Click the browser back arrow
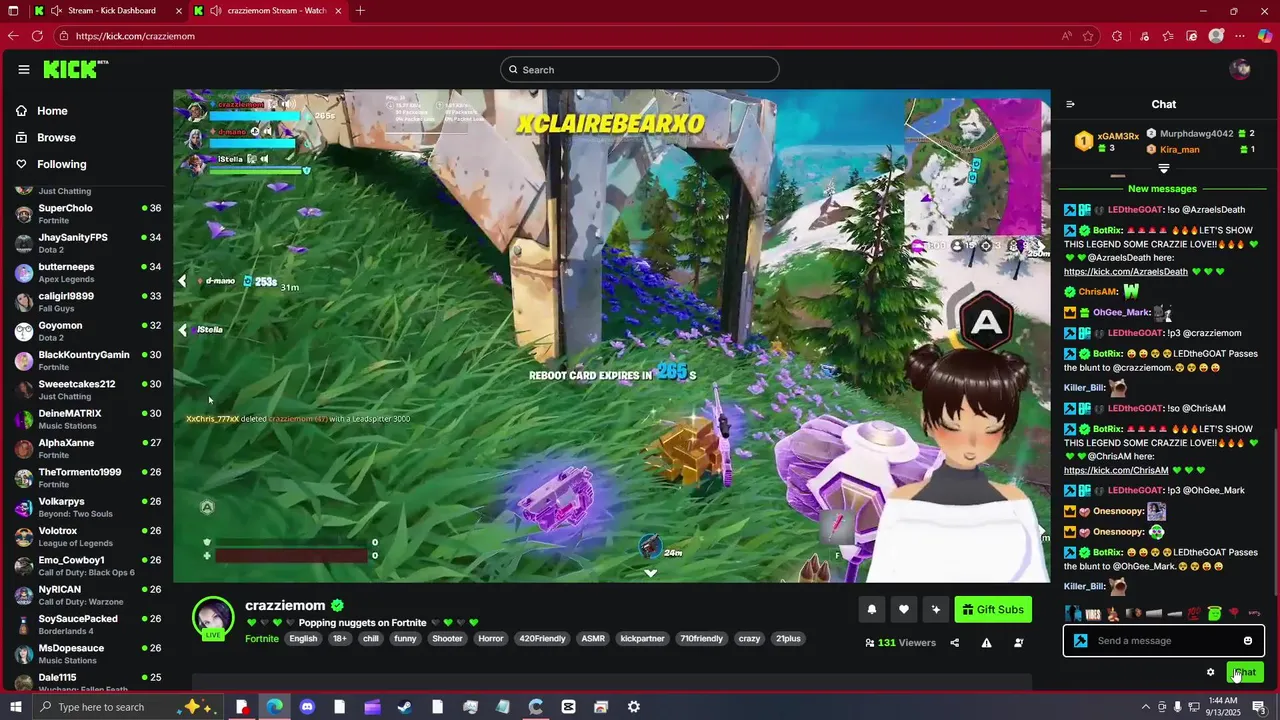 [13, 36]
